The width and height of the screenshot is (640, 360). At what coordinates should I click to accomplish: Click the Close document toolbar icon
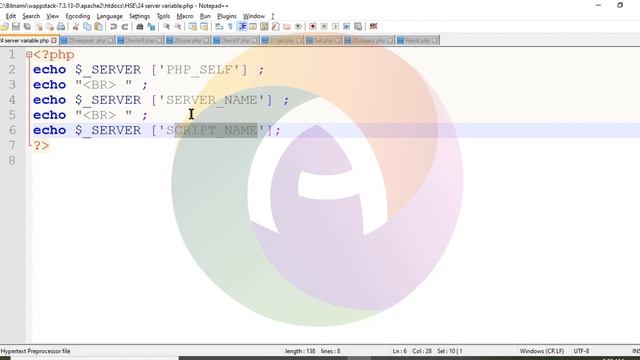pos(39,27)
